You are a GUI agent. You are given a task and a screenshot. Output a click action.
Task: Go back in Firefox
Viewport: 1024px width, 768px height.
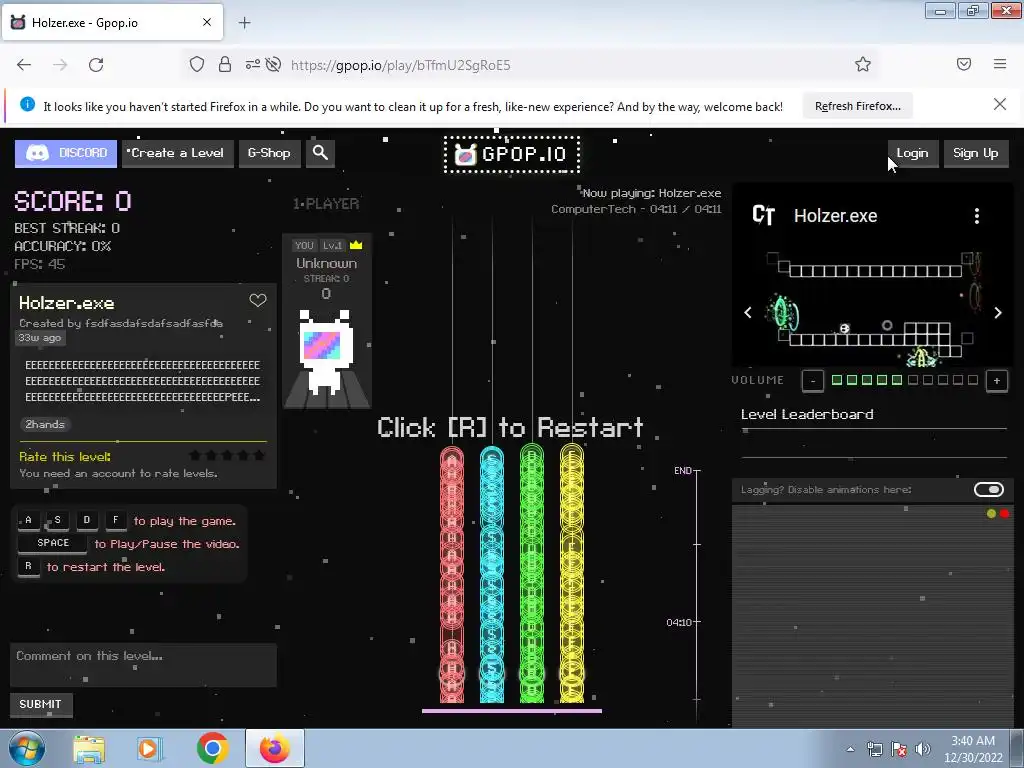24,65
